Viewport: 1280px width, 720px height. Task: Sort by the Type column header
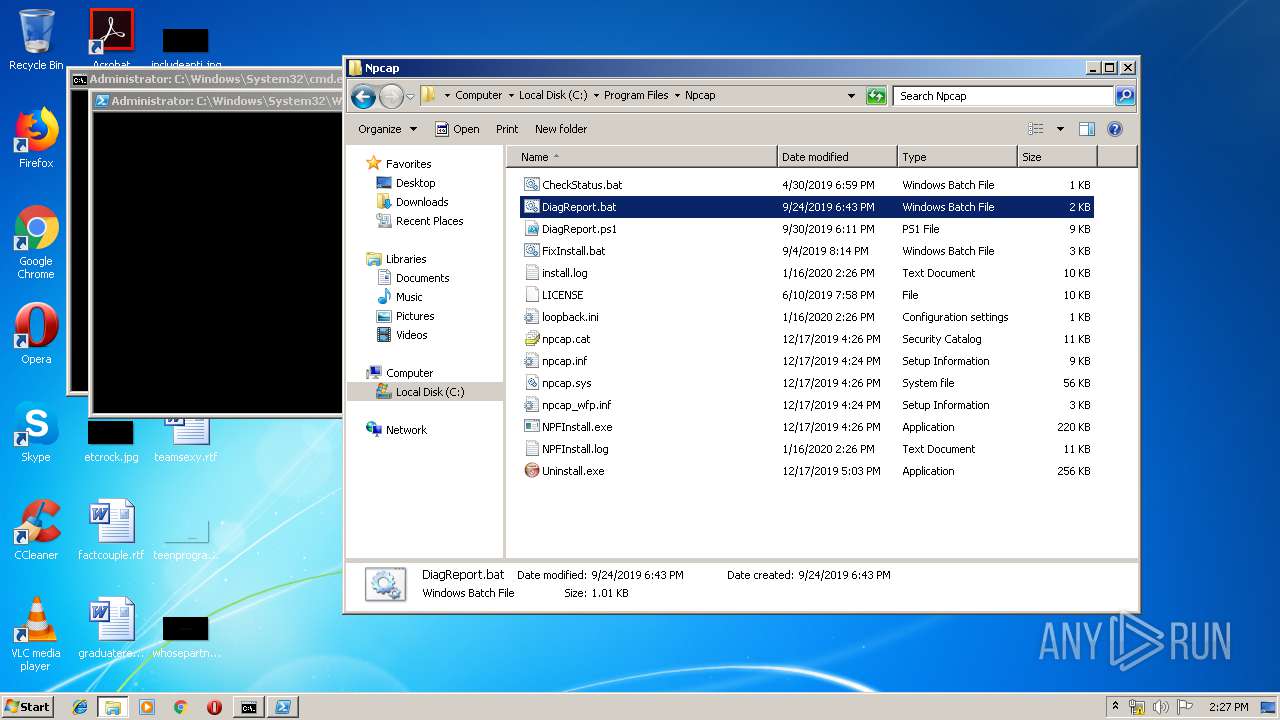pyautogui.click(x=957, y=157)
